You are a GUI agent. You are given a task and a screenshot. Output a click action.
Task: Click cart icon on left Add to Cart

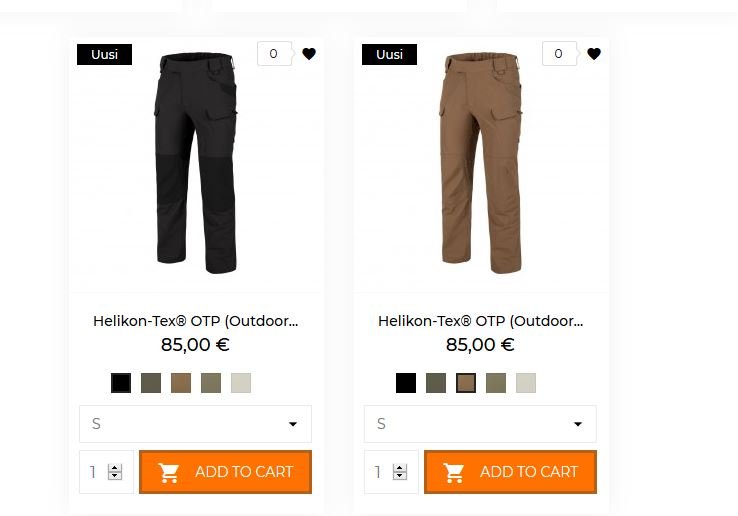pos(168,472)
